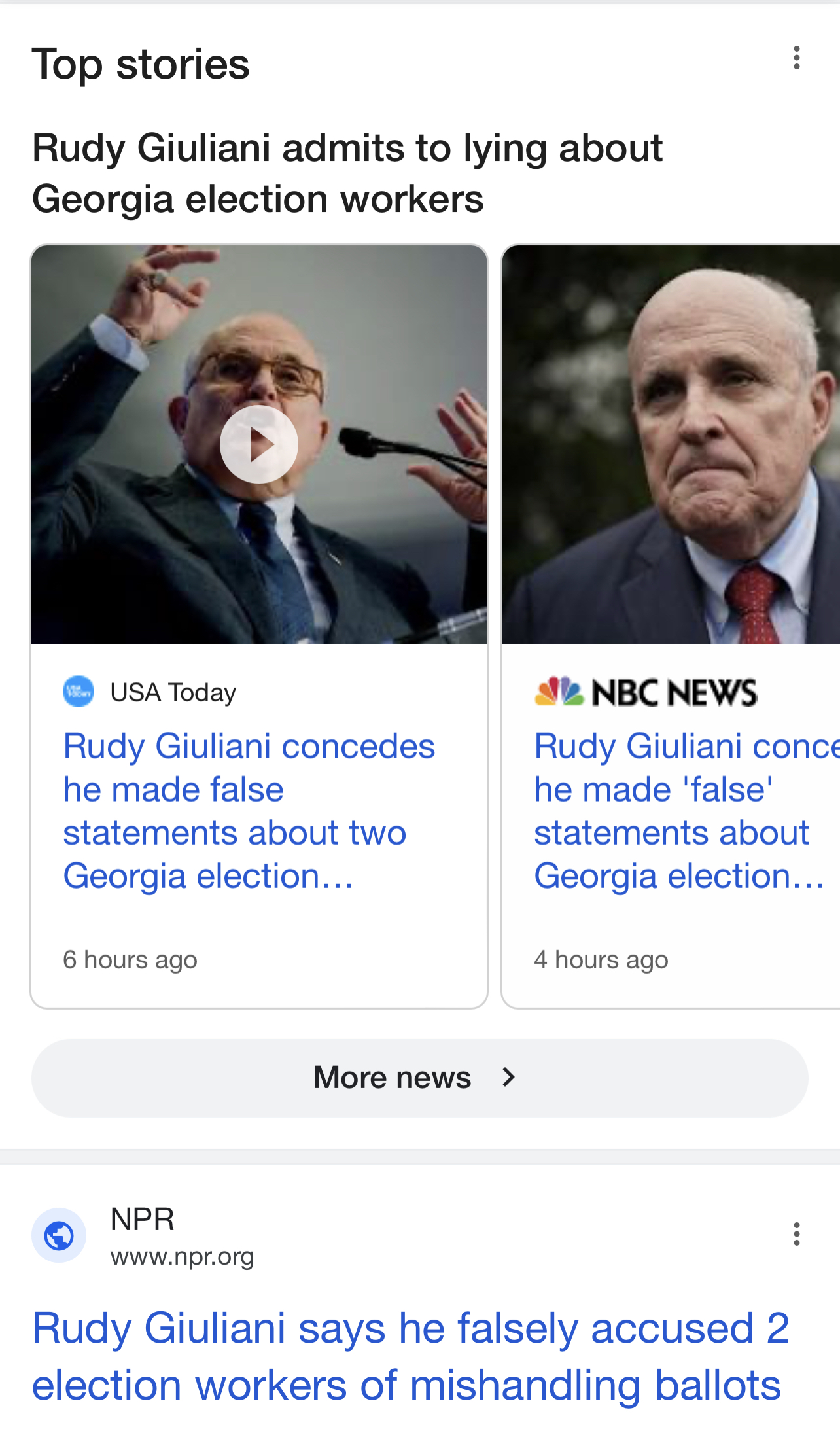The height and width of the screenshot is (1429, 840).
Task: Click the NBC NEWS wordmark text
Action: [x=674, y=692]
